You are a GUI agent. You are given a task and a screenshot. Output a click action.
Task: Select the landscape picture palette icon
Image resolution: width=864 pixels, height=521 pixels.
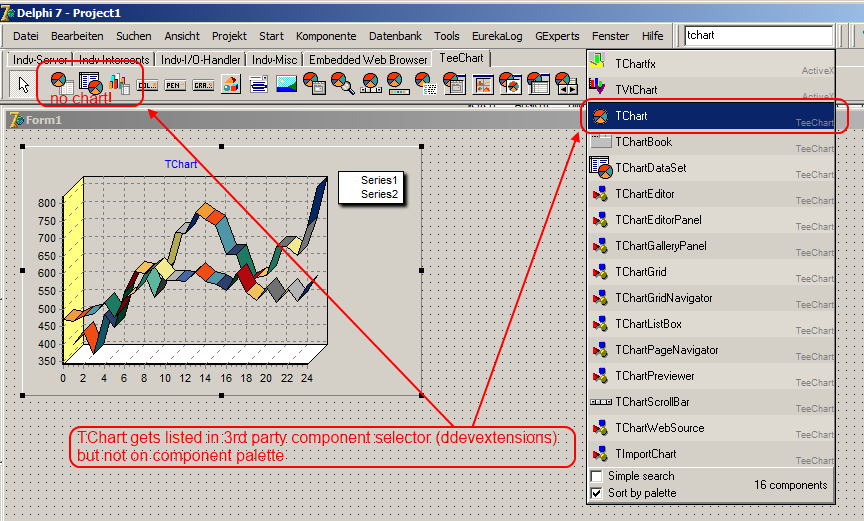coord(287,84)
